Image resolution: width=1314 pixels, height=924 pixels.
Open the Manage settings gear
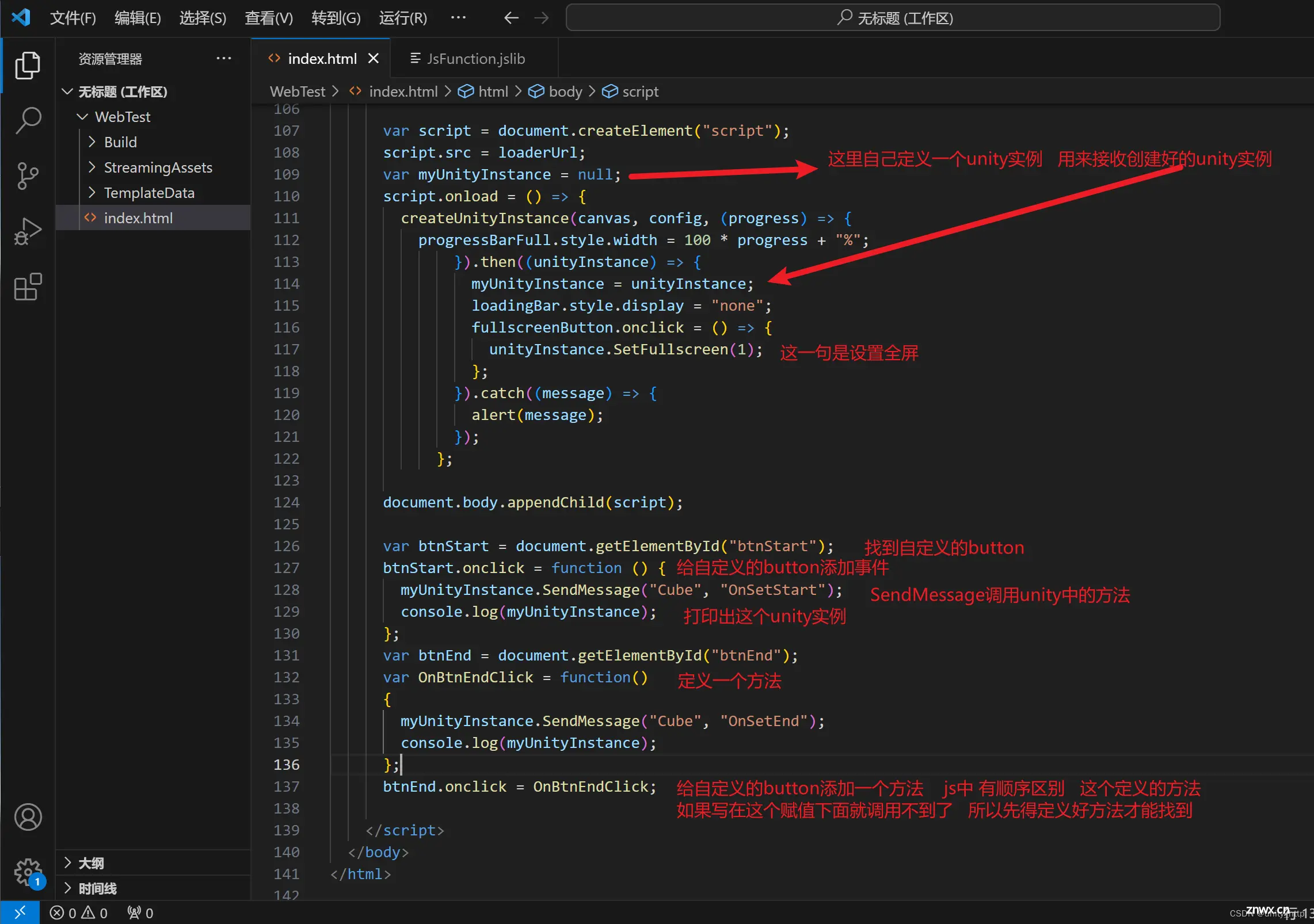(27, 872)
